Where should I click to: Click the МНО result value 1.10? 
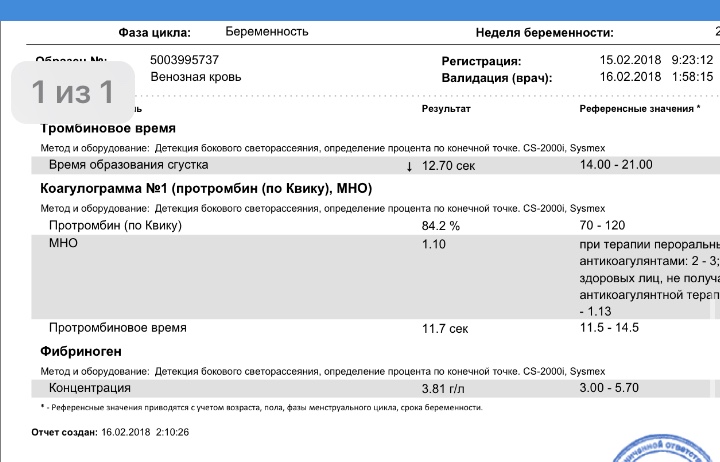click(434, 244)
